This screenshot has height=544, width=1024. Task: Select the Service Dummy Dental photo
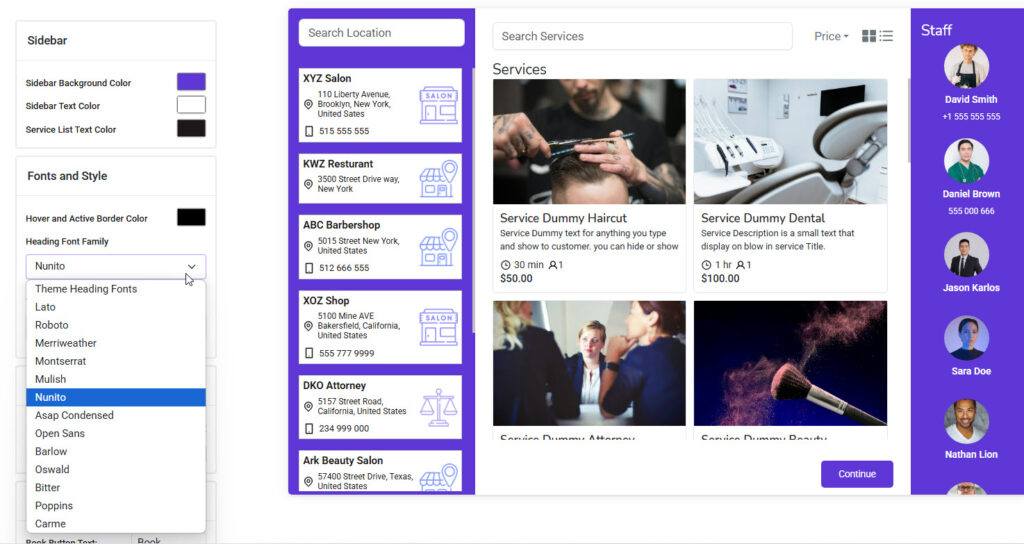tap(790, 142)
